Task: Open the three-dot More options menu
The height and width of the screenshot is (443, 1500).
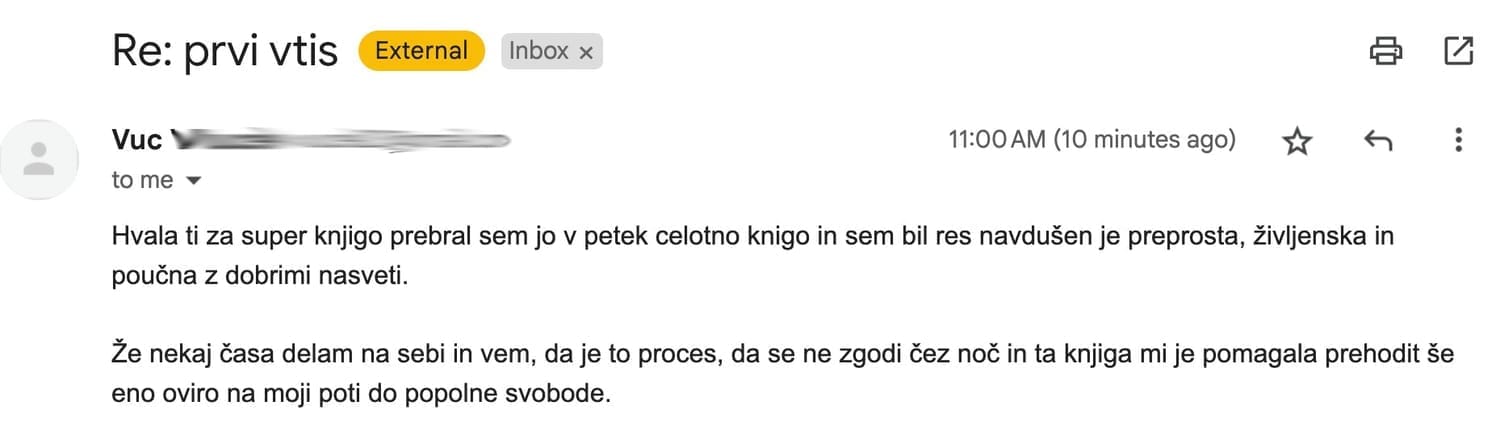Action: pyautogui.click(x=1459, y=141)
